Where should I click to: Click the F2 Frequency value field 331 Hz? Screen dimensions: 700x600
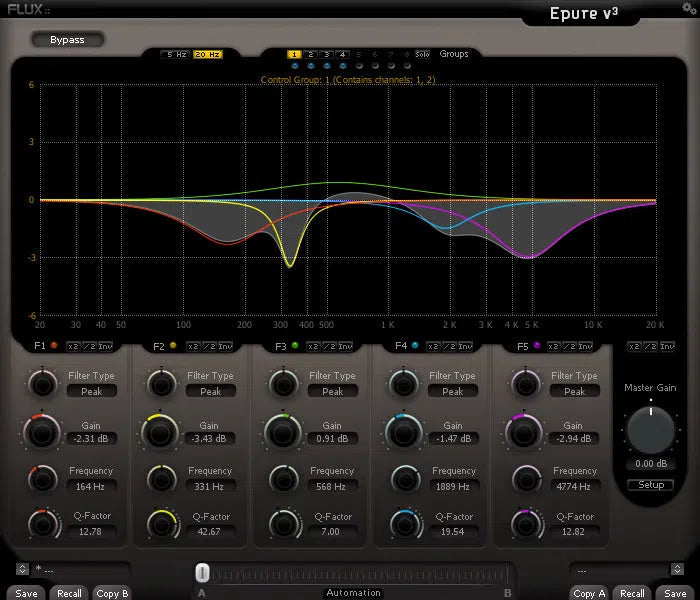(x=210, y=486)
